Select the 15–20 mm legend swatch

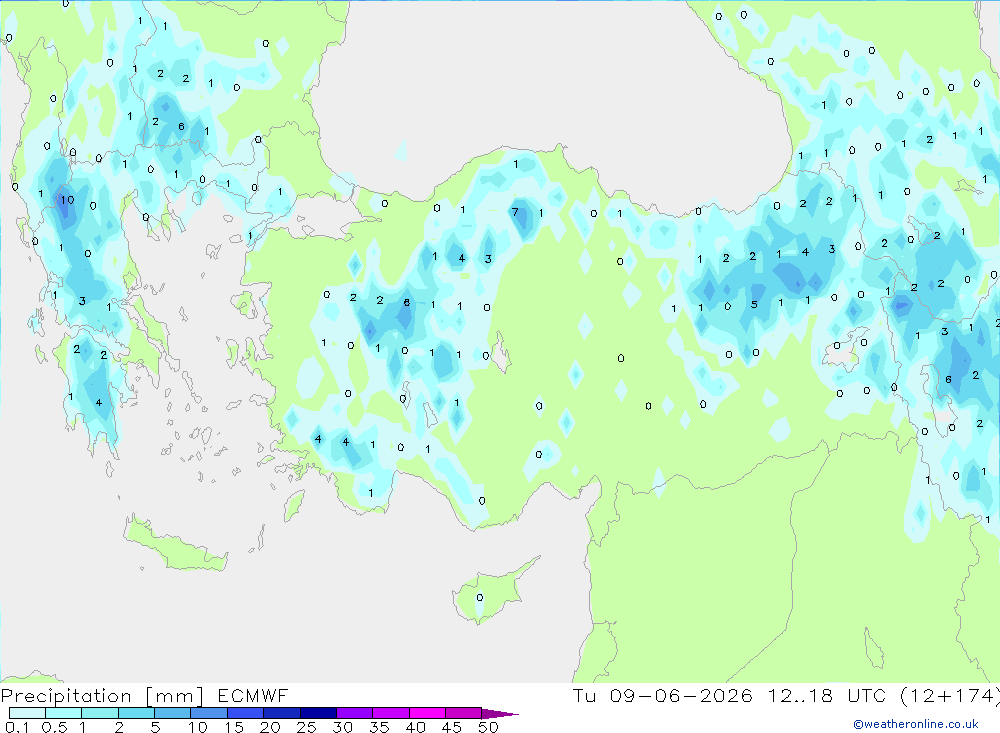click(x=246, y=713)
